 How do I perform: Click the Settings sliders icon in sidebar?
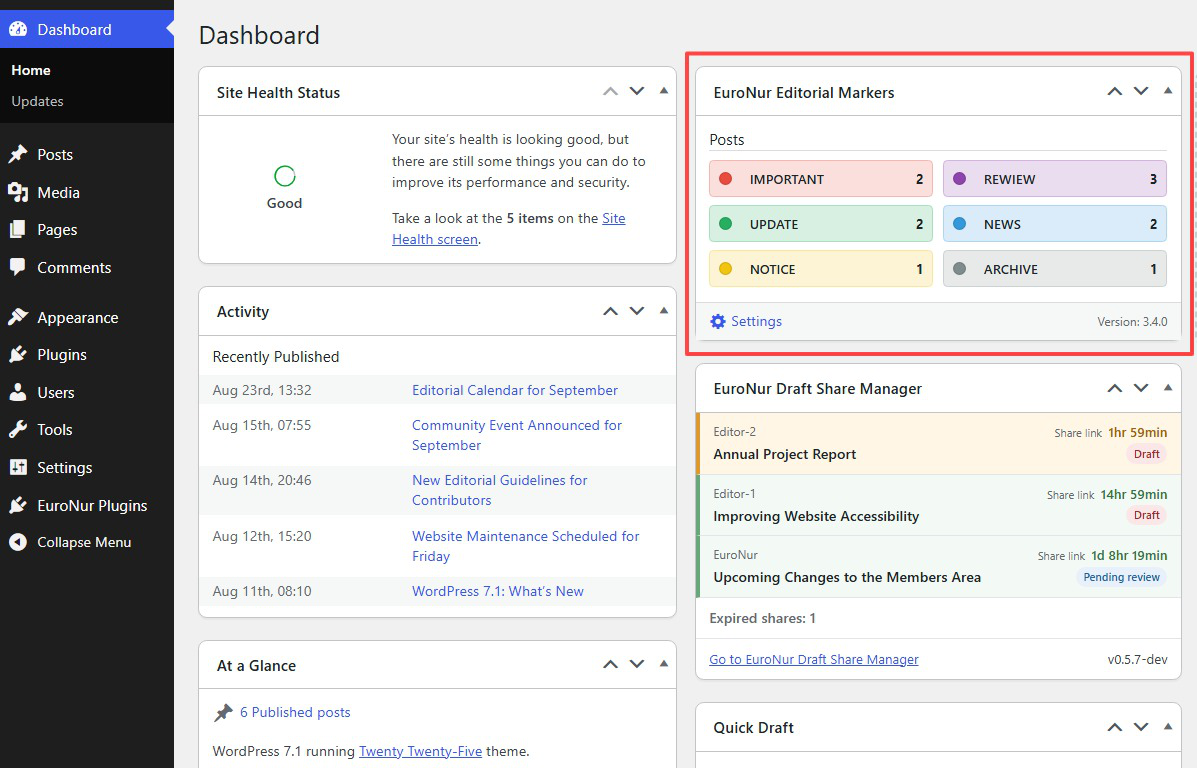coord(18,467)
